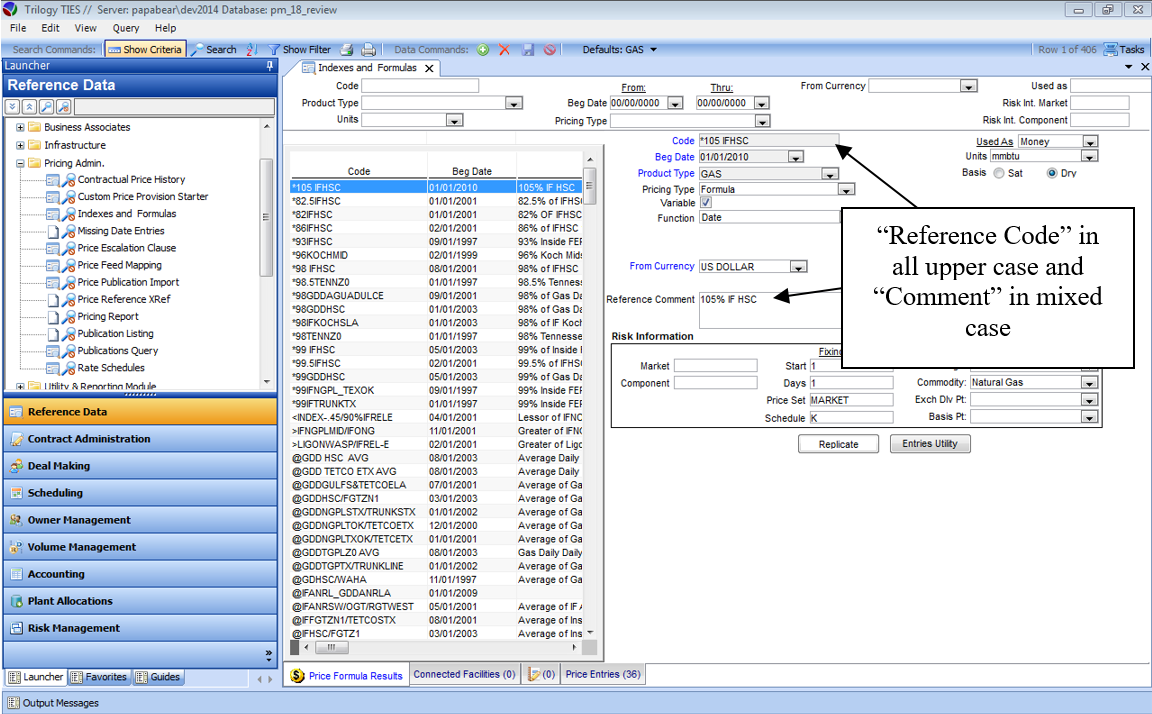1152x714 pixels.
Task: Click the save disk icon in Data Commands
Action: click(528, 49)
